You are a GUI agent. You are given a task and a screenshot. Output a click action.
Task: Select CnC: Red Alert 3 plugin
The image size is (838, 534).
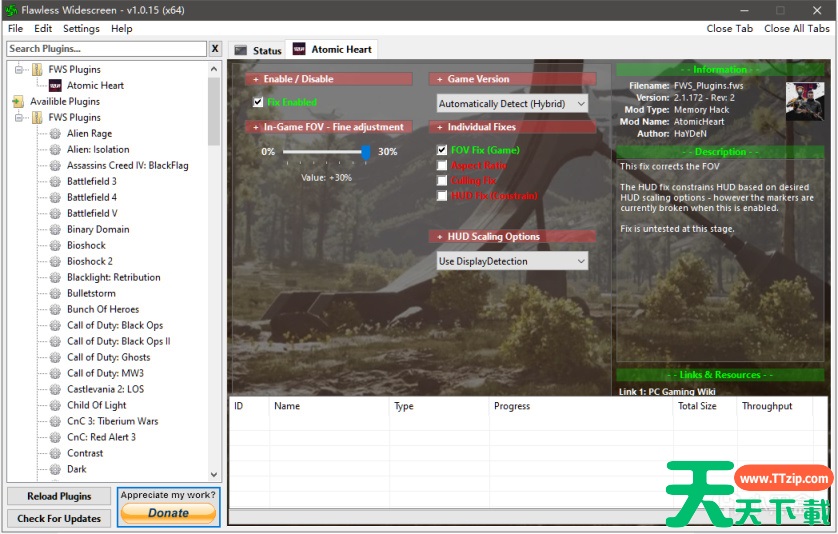click(x=102, y=437)
